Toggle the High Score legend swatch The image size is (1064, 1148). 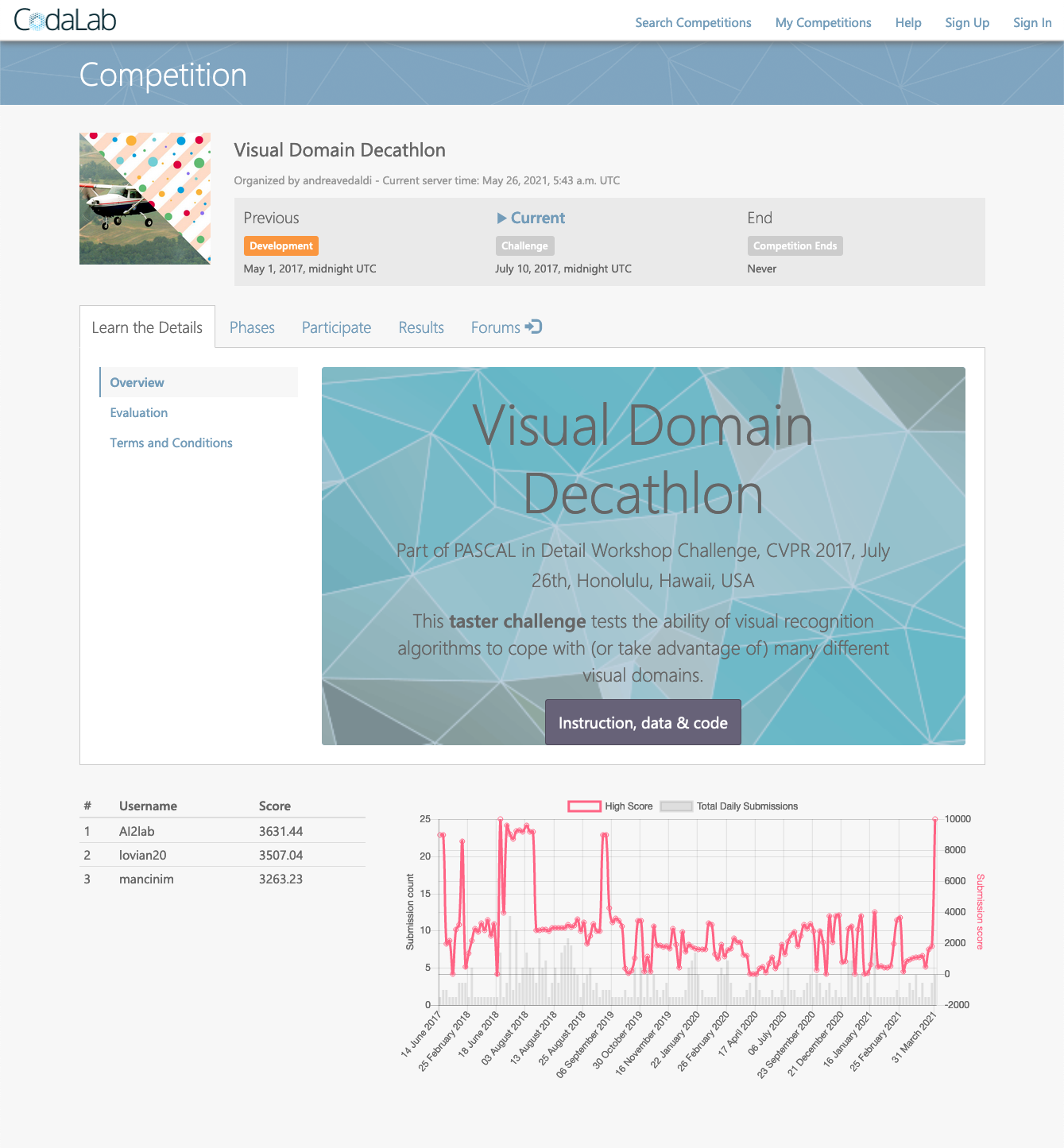pos(583,806)
